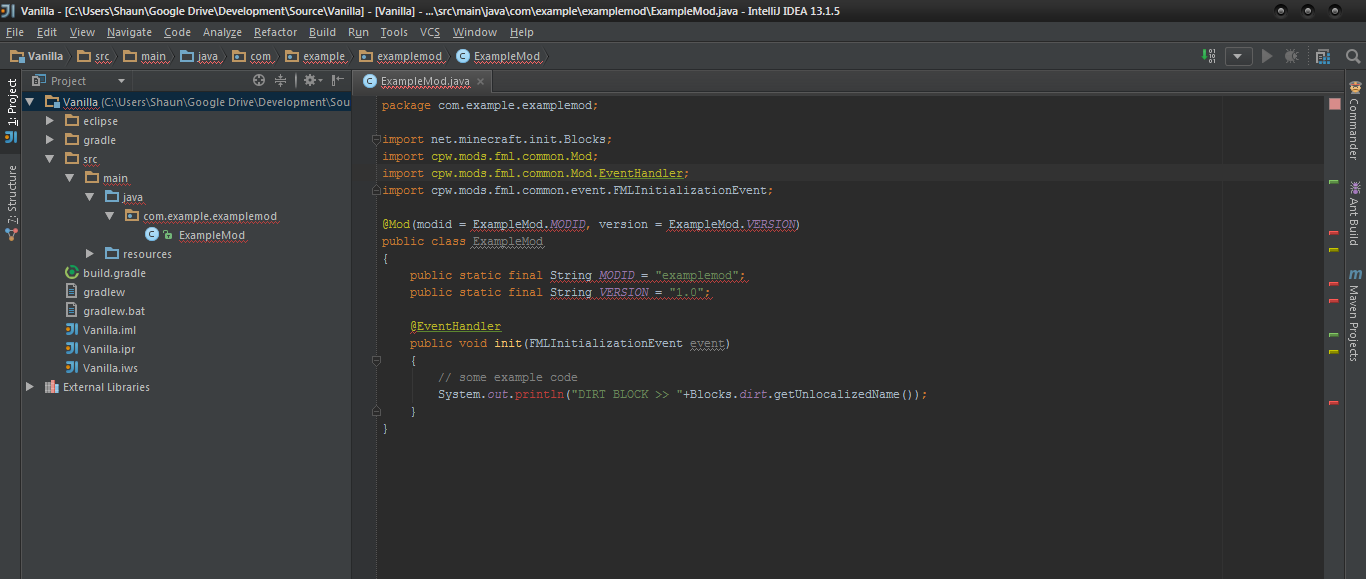The width and height of the screenshot is (1366, 579).
Task: Fold the imports block in editor gutter
Action: (376, 139)
